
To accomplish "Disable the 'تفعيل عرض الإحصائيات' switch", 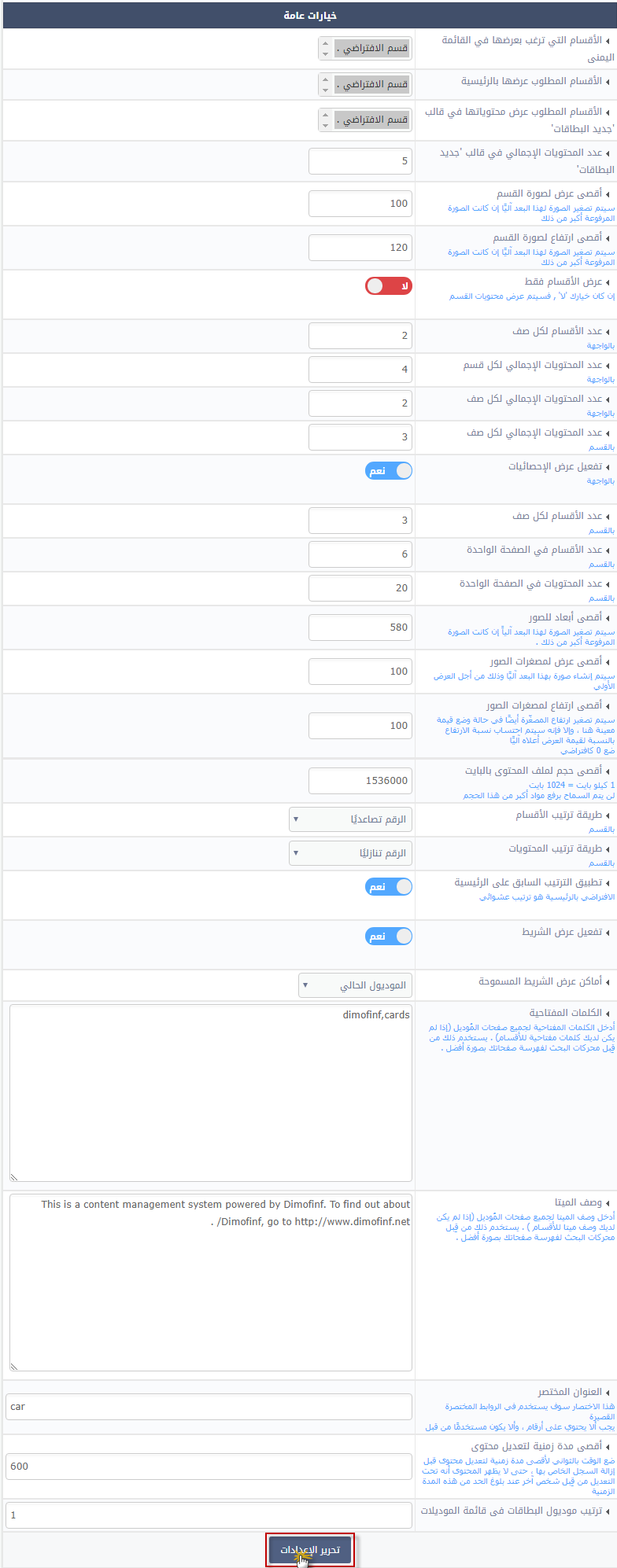I will coord(389,471).
